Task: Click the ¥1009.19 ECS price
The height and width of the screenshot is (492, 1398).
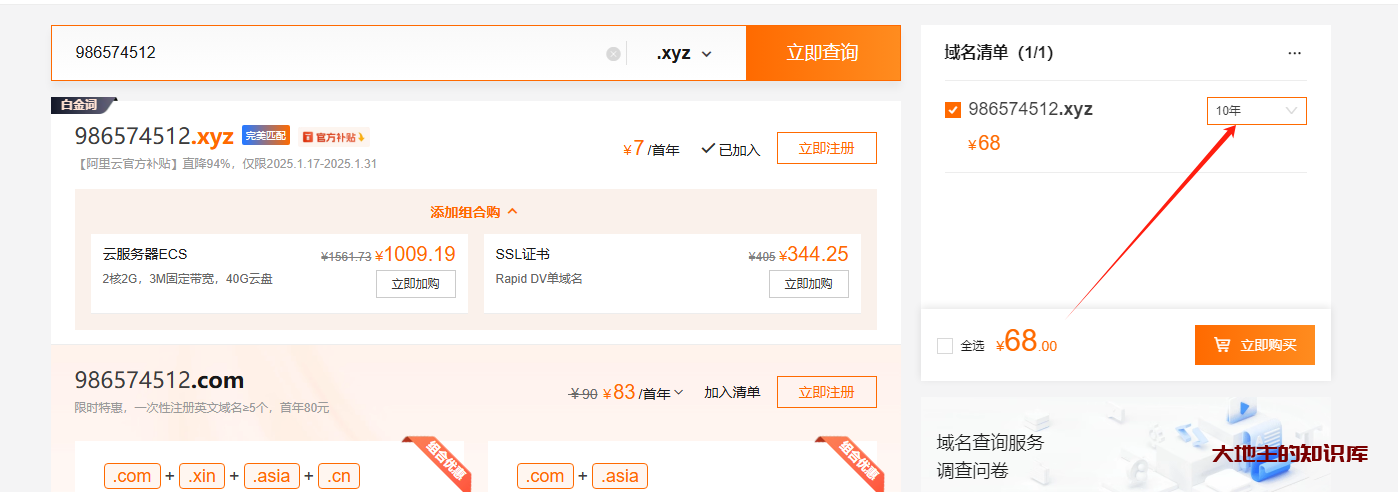Action: [415, 254]
